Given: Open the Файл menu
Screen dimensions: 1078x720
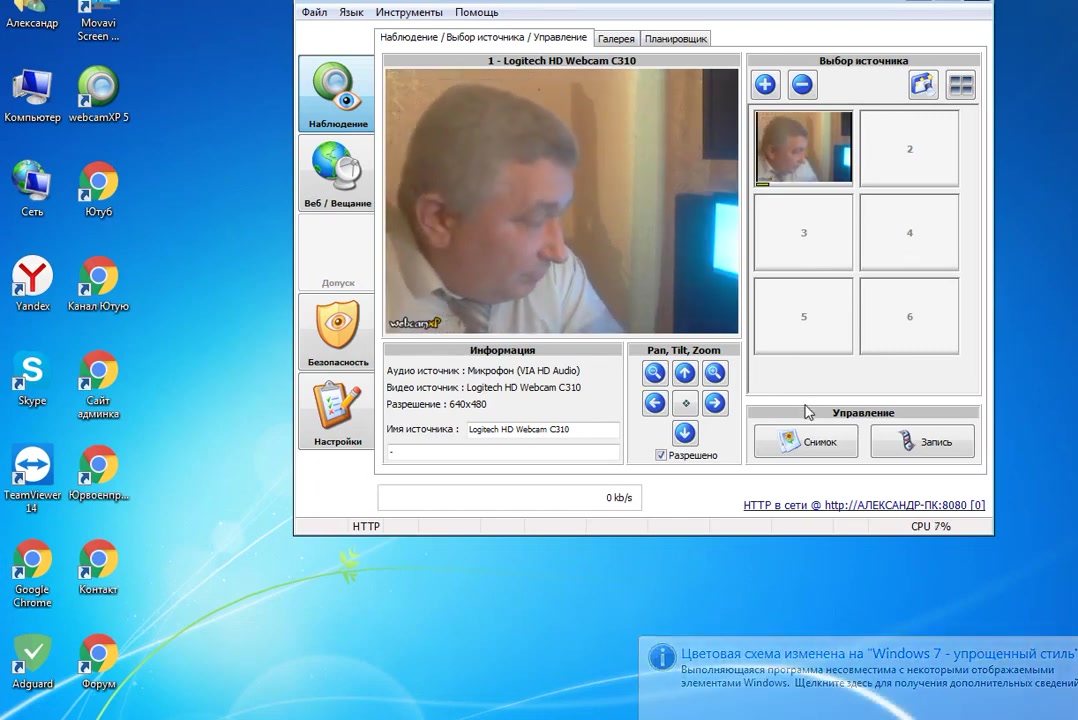Looking at the screenshot, I should (314, 12).
